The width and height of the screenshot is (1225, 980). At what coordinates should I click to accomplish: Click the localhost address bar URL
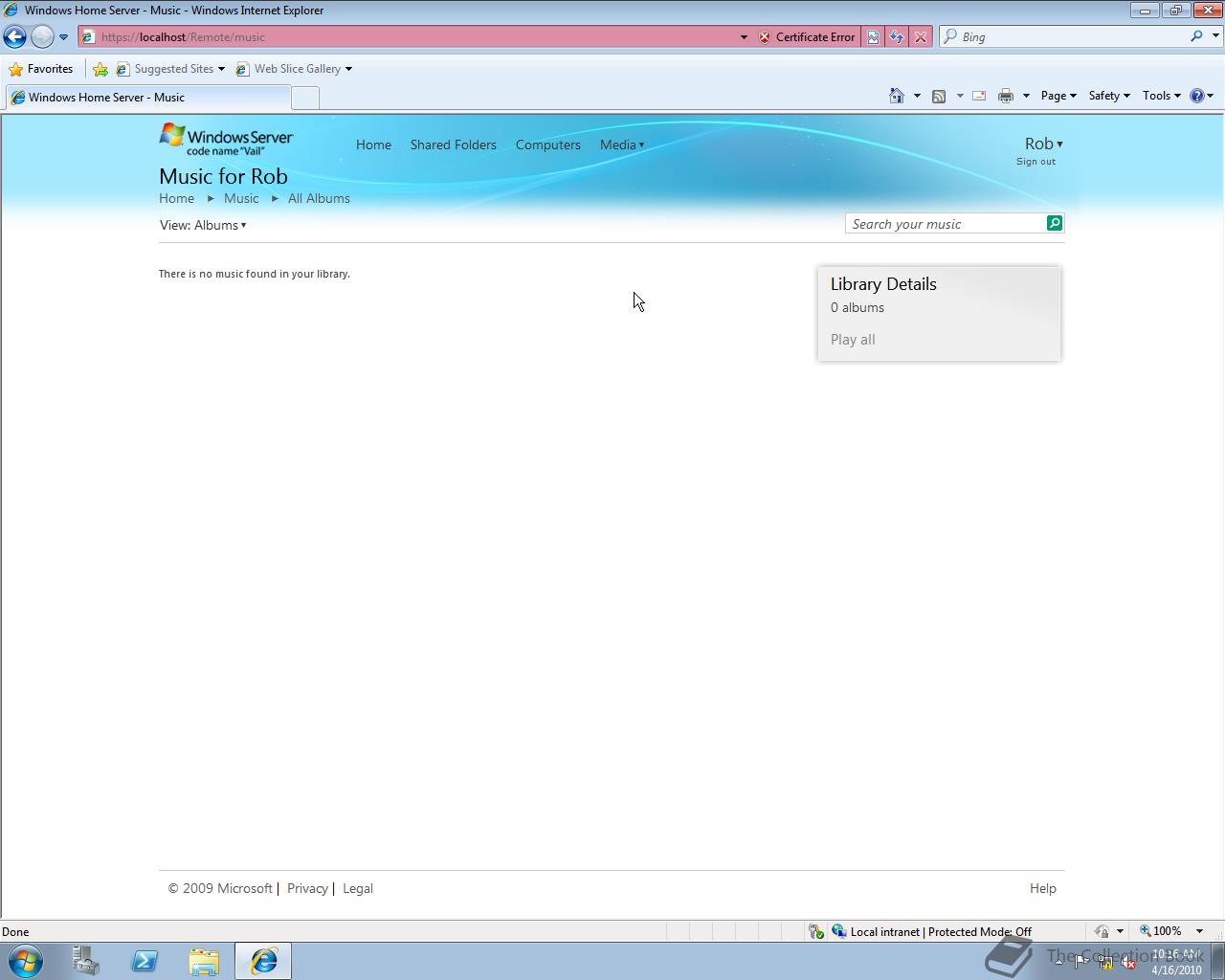183,37
